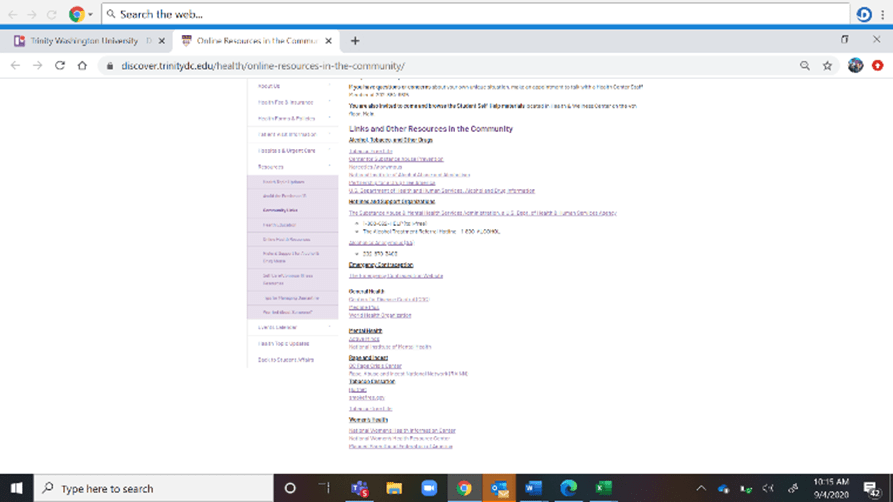Close the Online Resources tab
Viewport: 893px width, 502px height.
tap(329, 41)
